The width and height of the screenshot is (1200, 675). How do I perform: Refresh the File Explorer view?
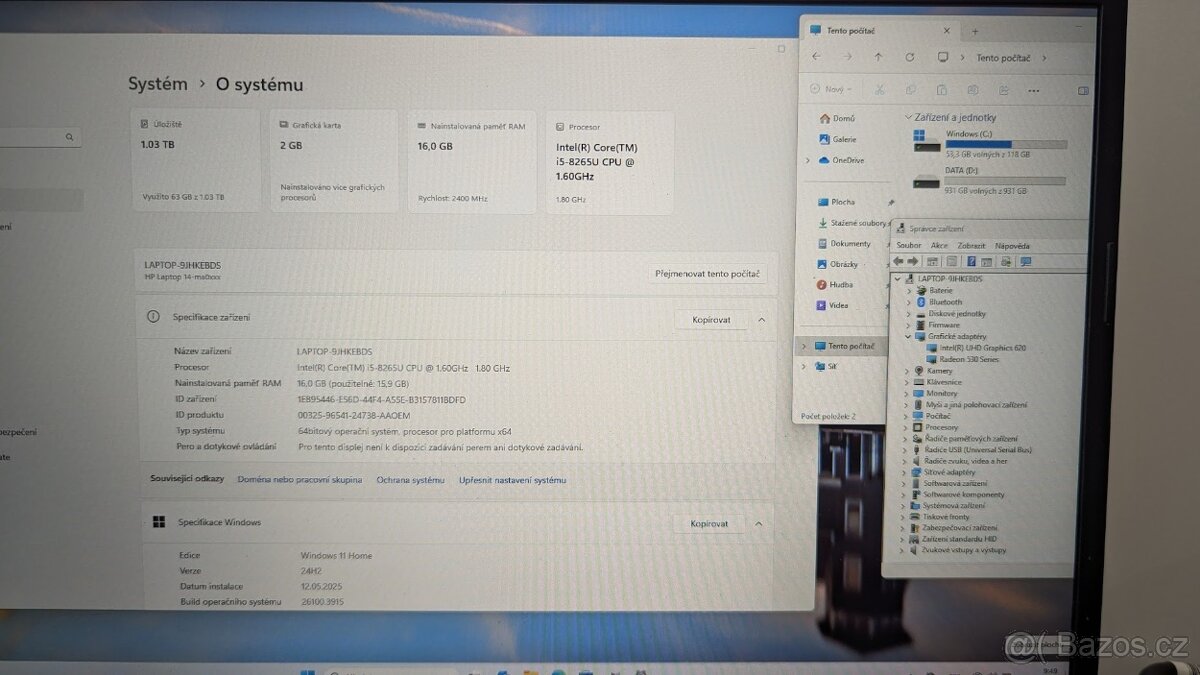[909, 57]
